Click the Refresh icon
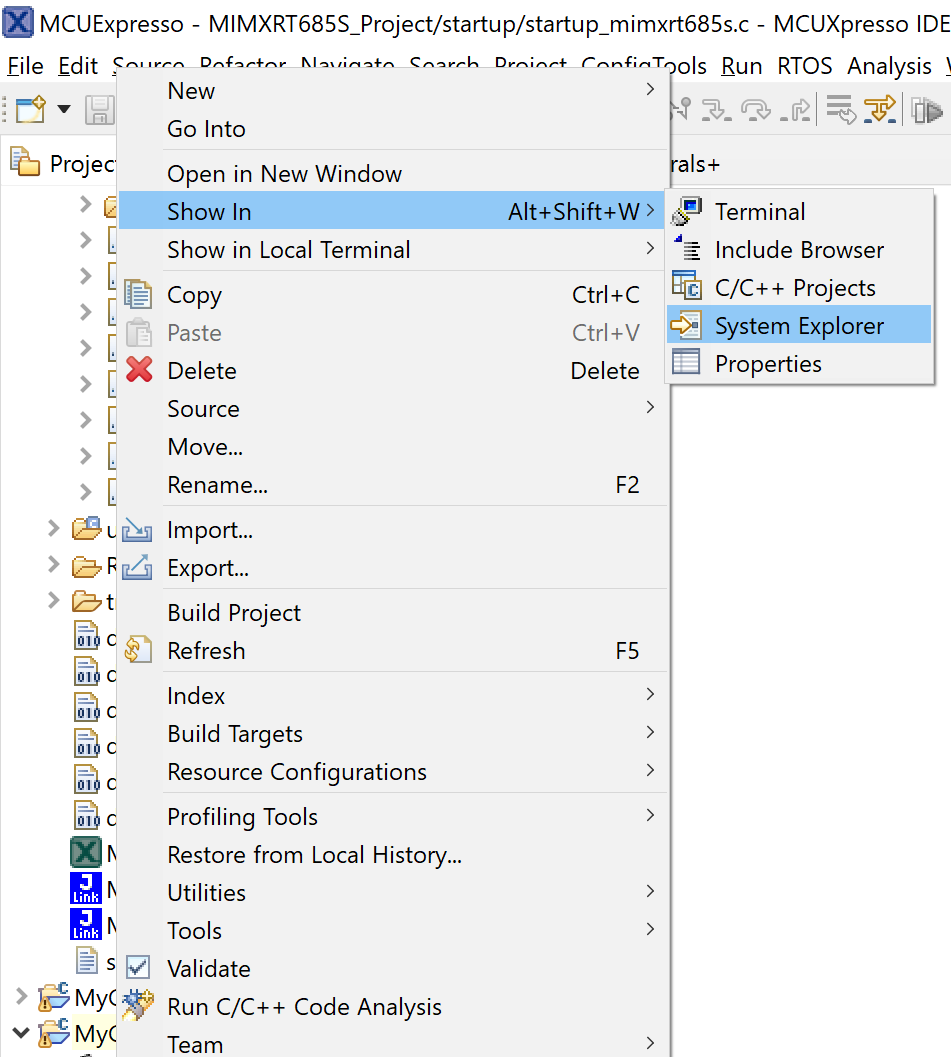The height and width of the screenshot is (1057, 951). (139, 651)
